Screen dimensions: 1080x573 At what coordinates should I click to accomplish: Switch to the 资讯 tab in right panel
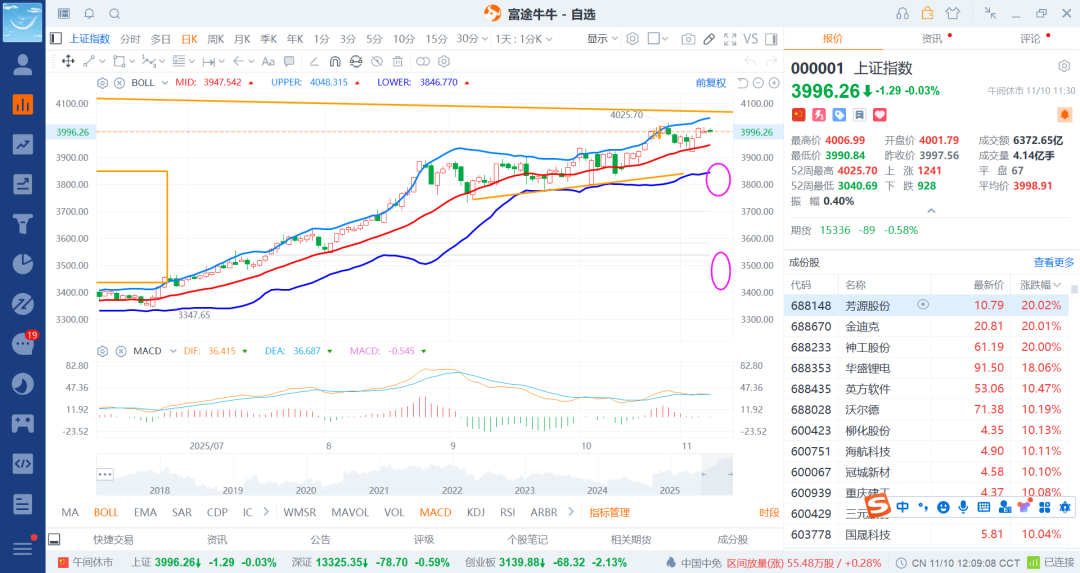931,39
